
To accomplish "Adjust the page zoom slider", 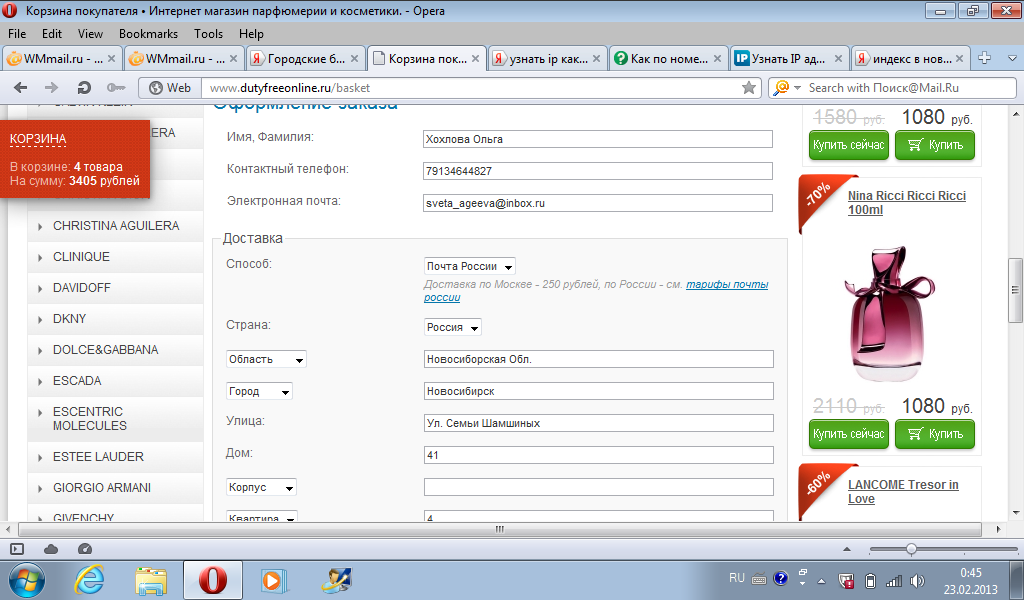I will point(911,550).
